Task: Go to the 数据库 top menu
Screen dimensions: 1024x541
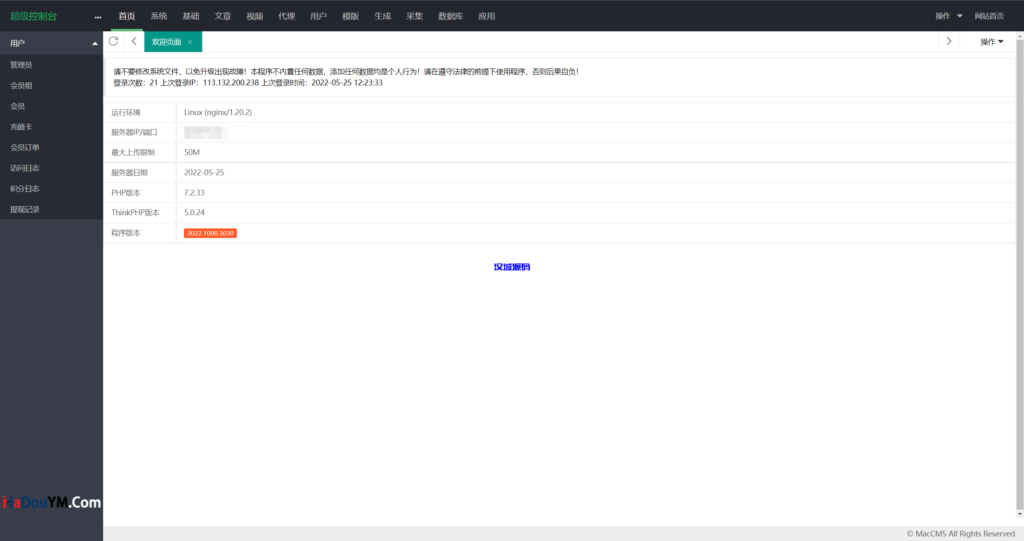Action: [450, 16]
